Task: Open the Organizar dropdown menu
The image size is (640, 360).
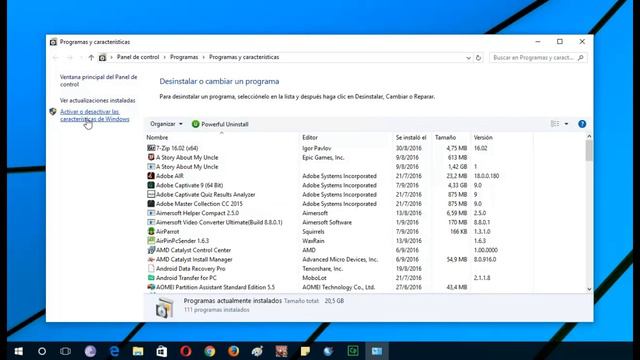Action: (166, 124)
